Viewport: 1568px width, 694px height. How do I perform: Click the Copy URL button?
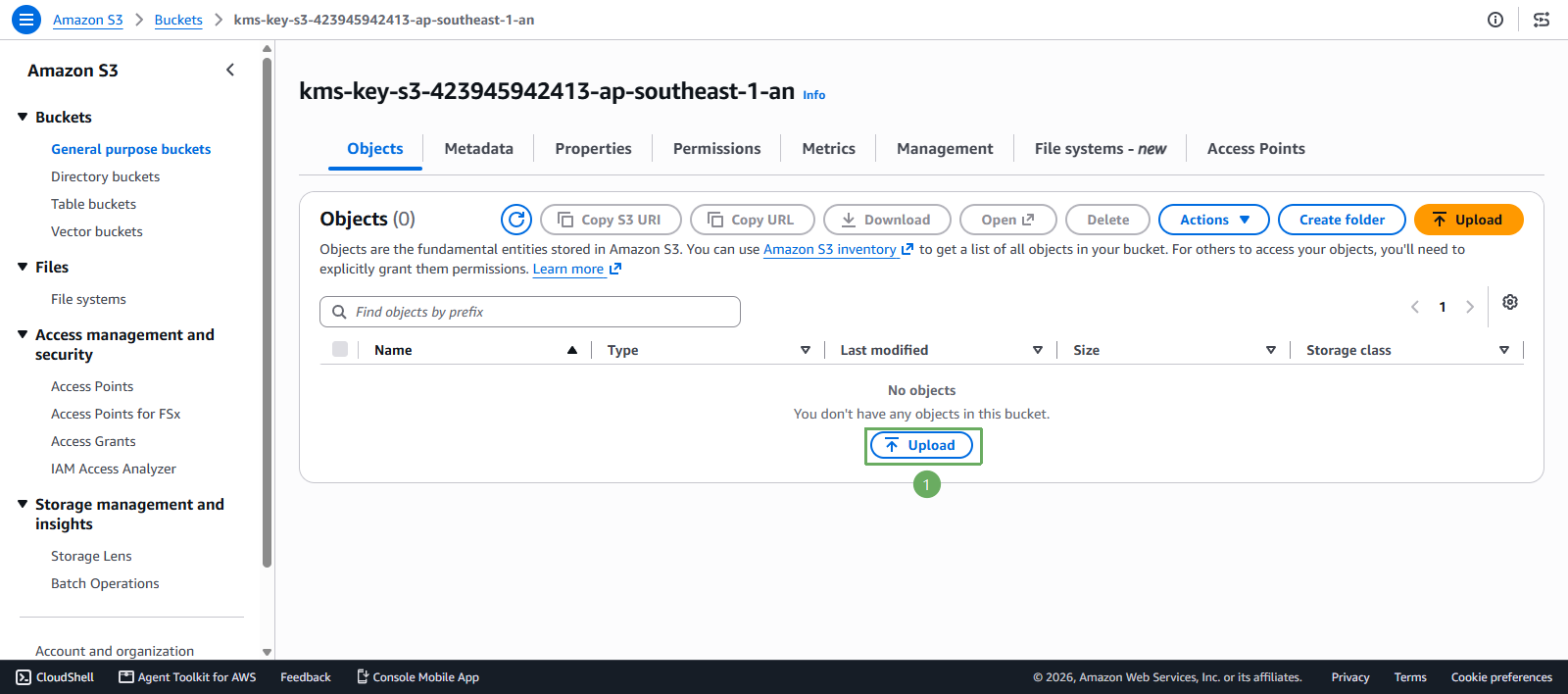(x=753, y=220)
